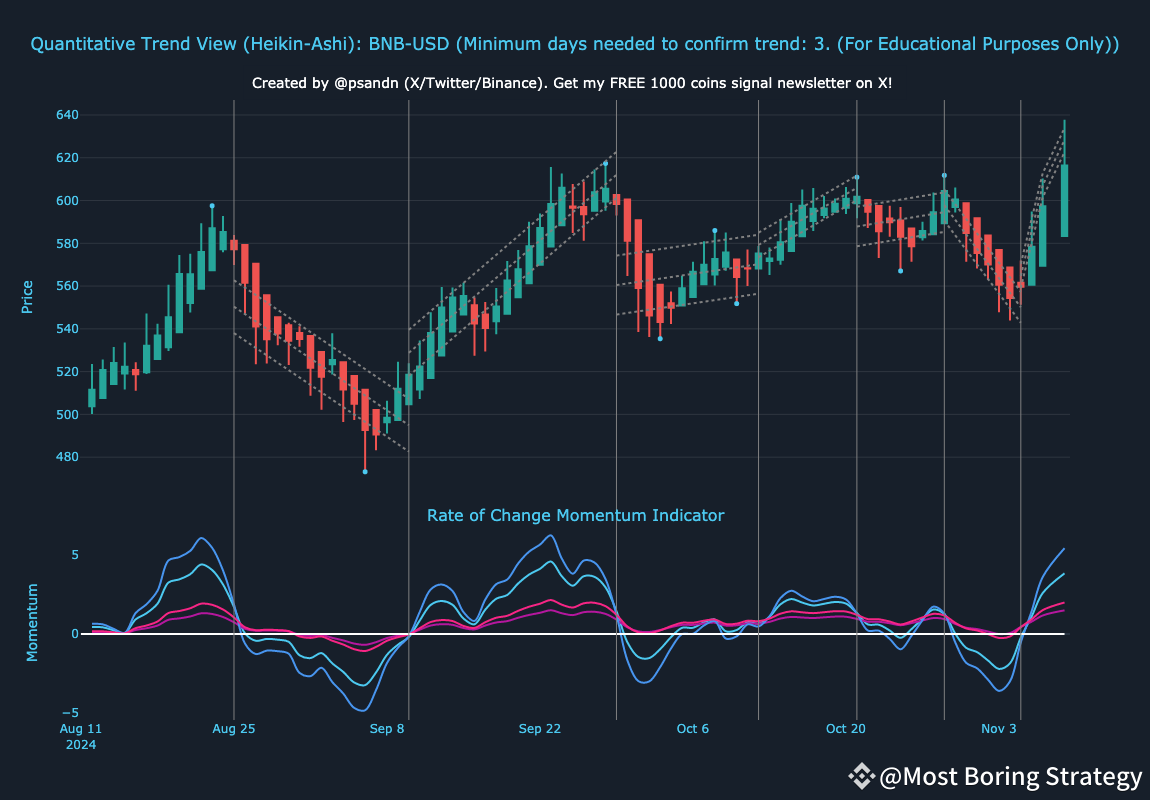Click the 'Sep 22' date label
The width and height of the screenshot is (1150, 800).
pyautogui.click(x=540, y=729)
